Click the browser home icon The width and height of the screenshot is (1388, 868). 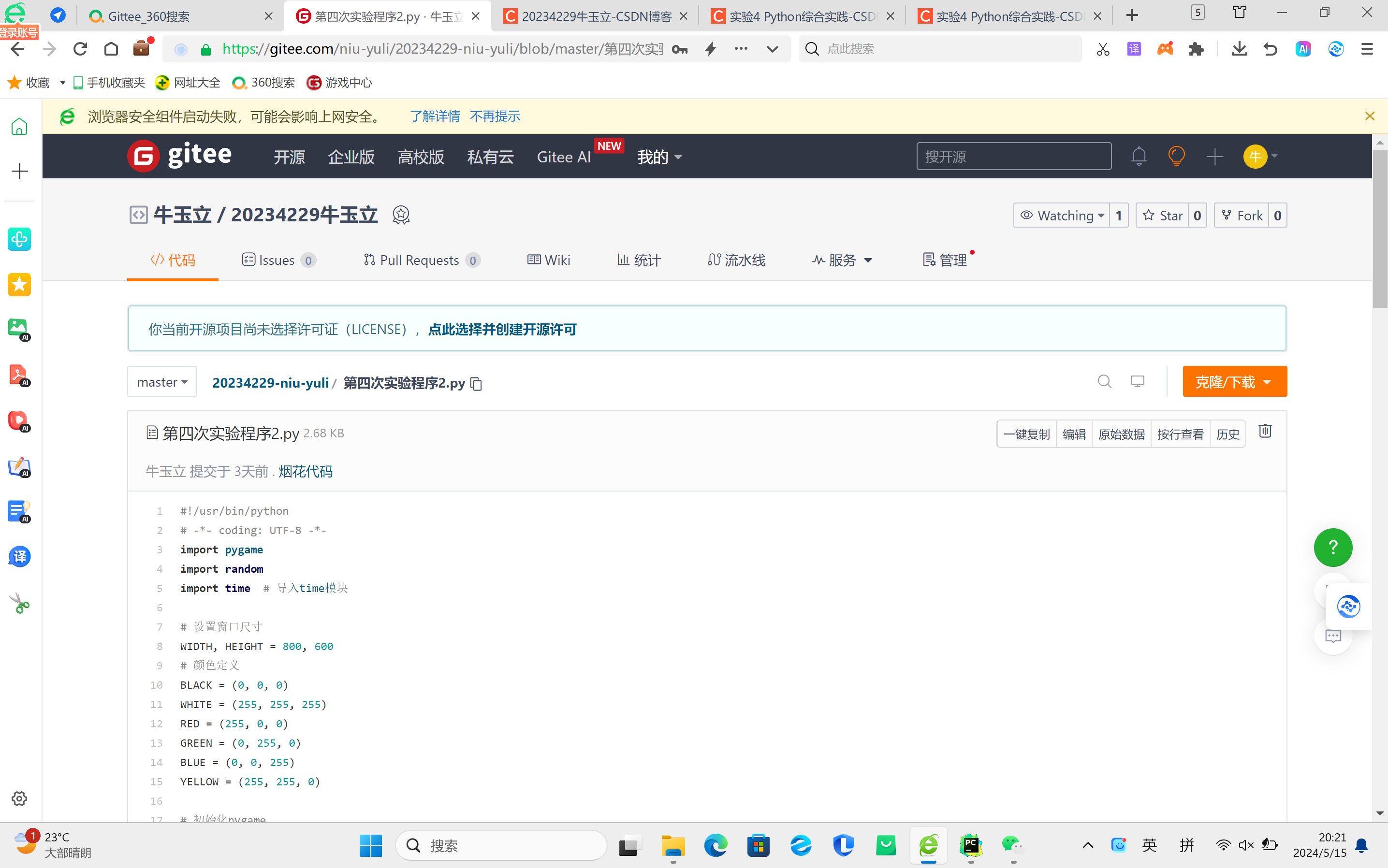click(111, 49)
